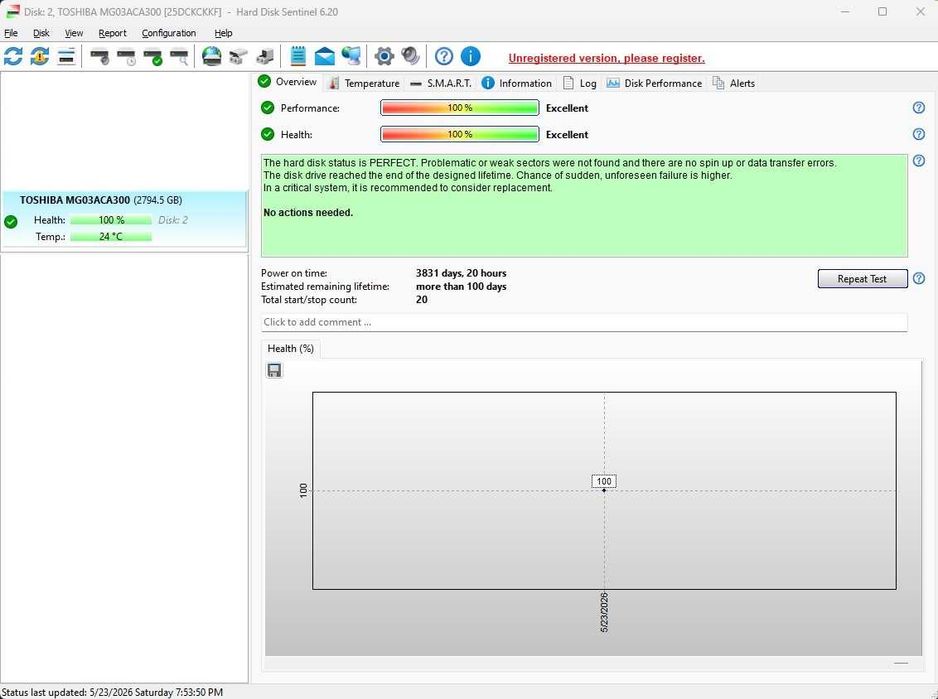Click the disk icon with green checkmark
The width and height of the screenshot is (938, 699).
click(x=153, y=56)
